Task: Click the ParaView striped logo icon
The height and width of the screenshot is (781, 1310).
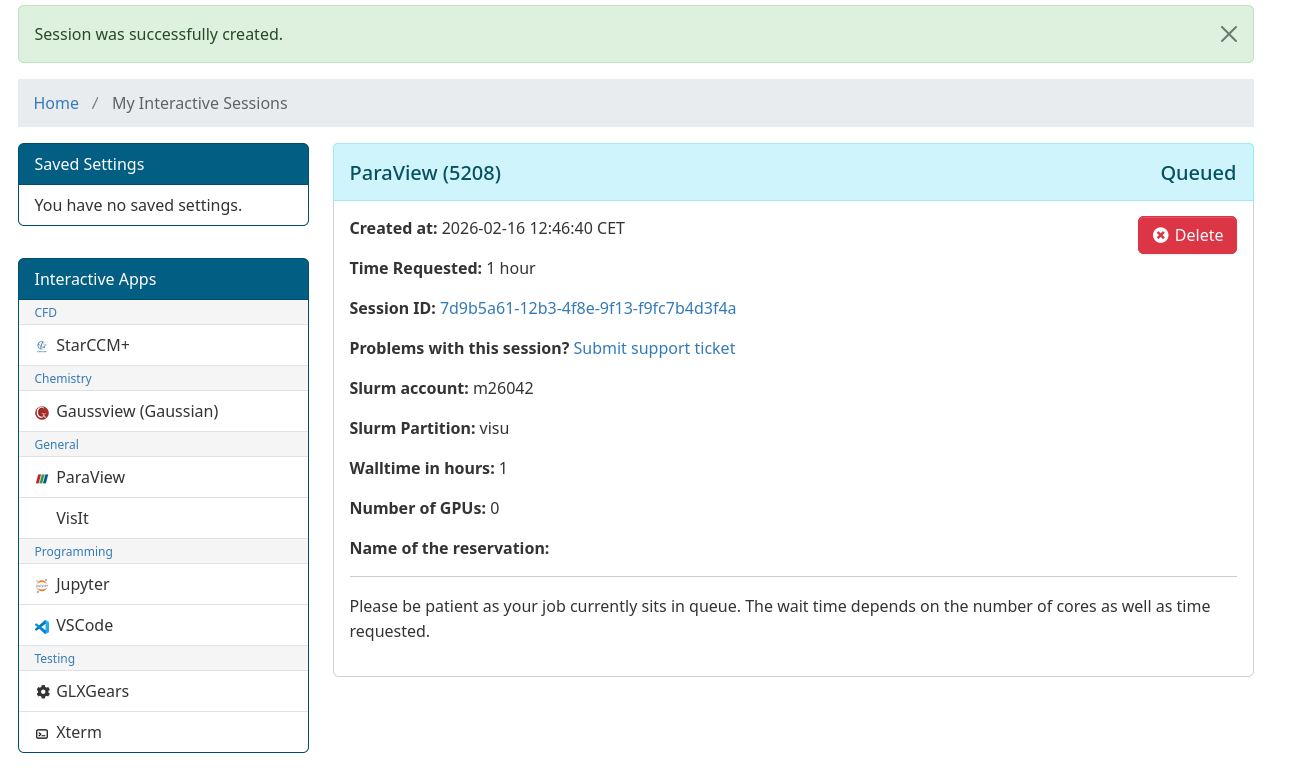Action: pyautogui.click(x=42, y=478)
